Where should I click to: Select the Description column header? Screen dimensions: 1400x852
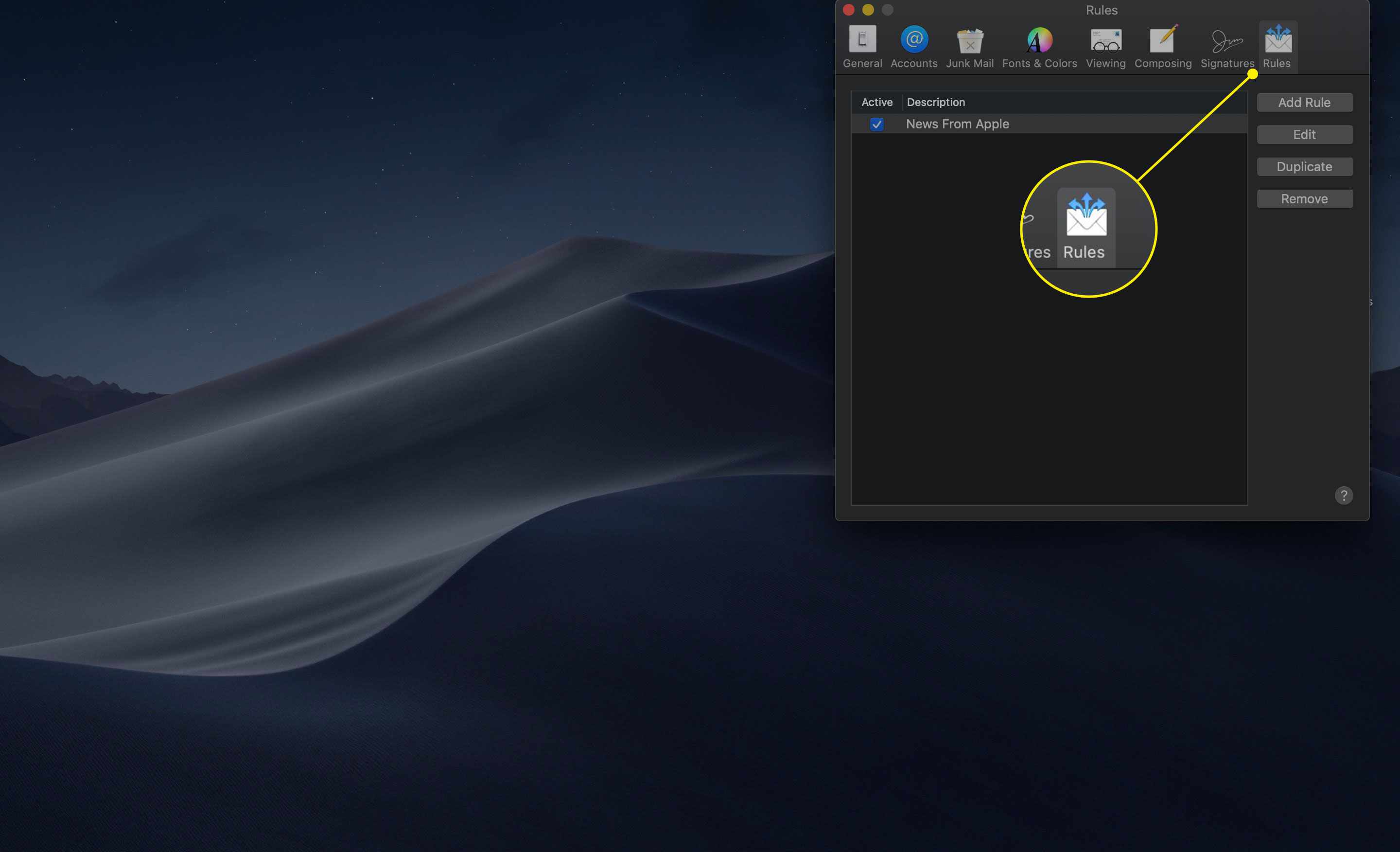click(935, 101)
